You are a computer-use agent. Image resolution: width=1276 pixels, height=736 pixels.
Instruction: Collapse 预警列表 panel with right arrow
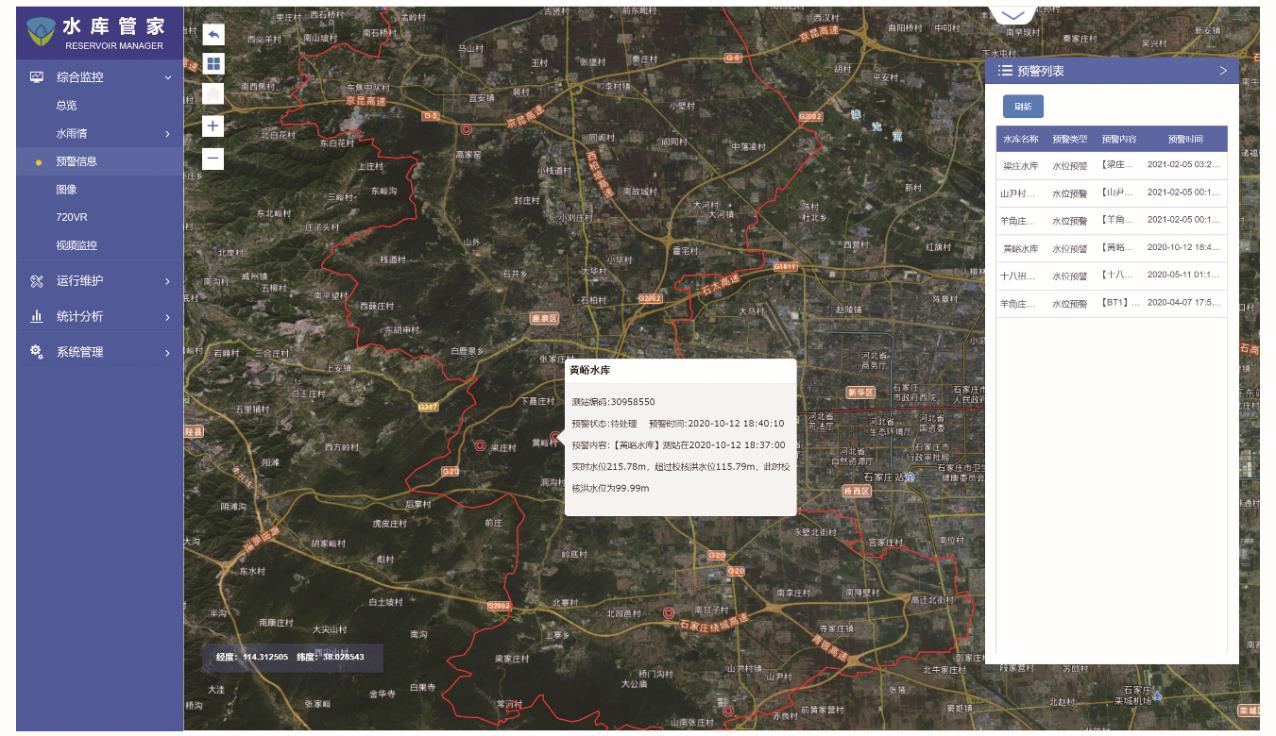pos(1222,70)
